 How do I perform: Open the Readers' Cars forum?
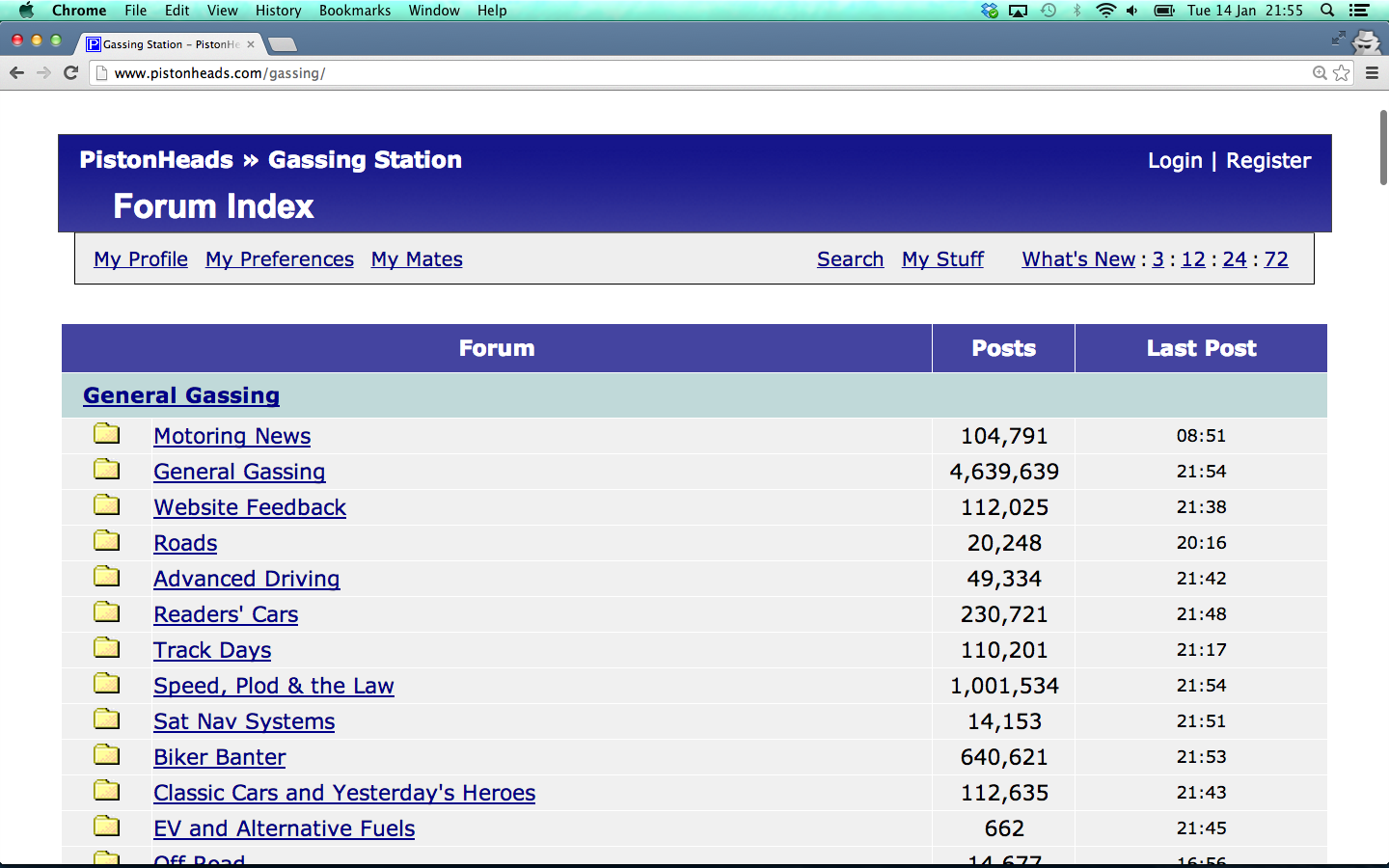coord(226,614)
